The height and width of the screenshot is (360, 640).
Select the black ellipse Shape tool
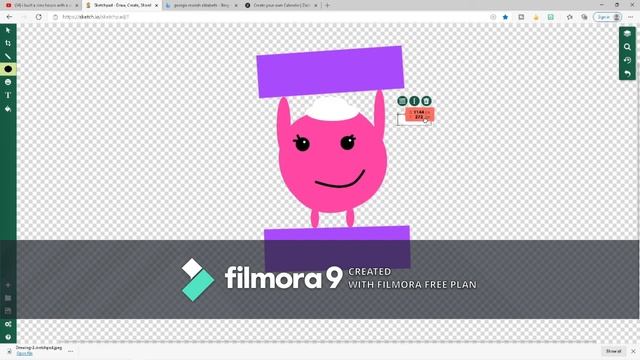coord(8,69)
